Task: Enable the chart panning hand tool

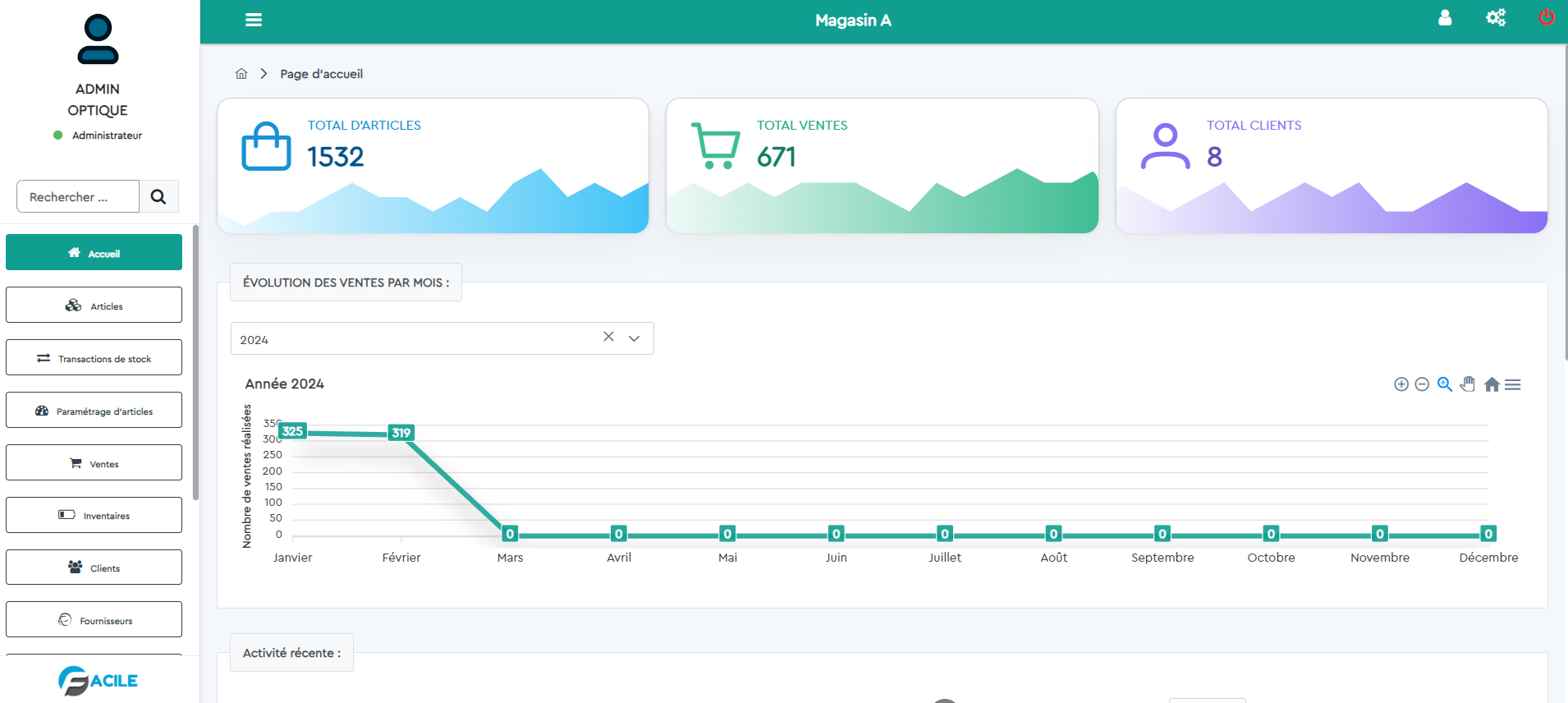Action: [1468, 384]
